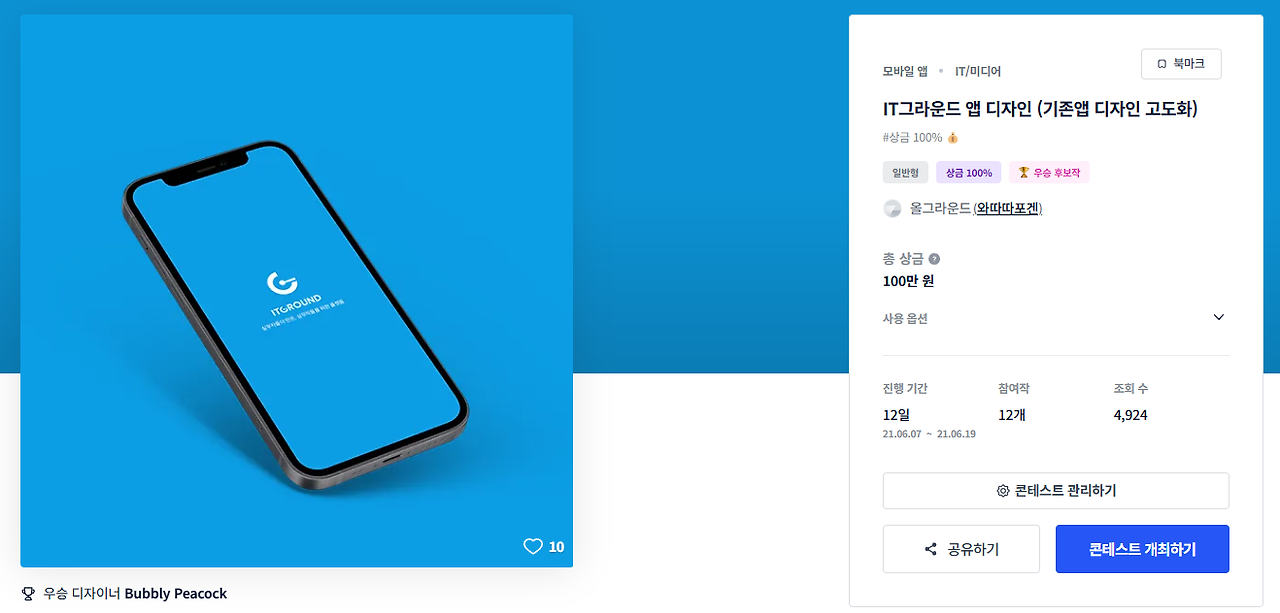Click the trophy icon in 우승 후보작 tag

point(1023,172)
